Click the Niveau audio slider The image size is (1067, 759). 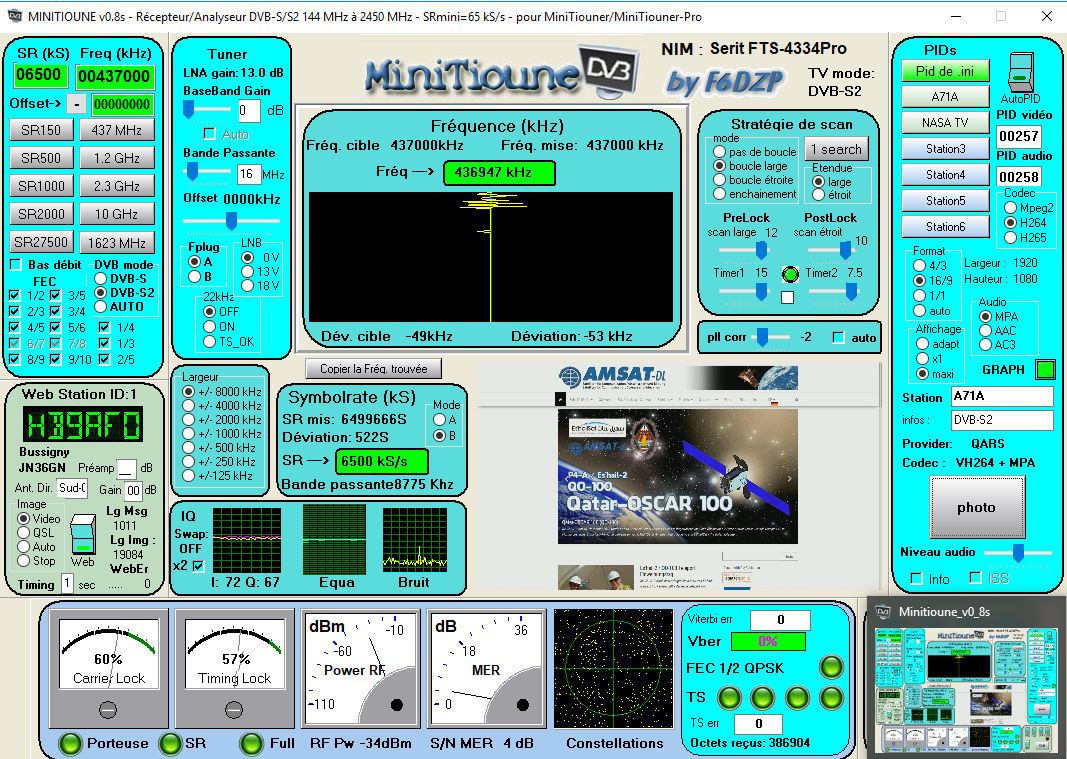coord(1018,552)
